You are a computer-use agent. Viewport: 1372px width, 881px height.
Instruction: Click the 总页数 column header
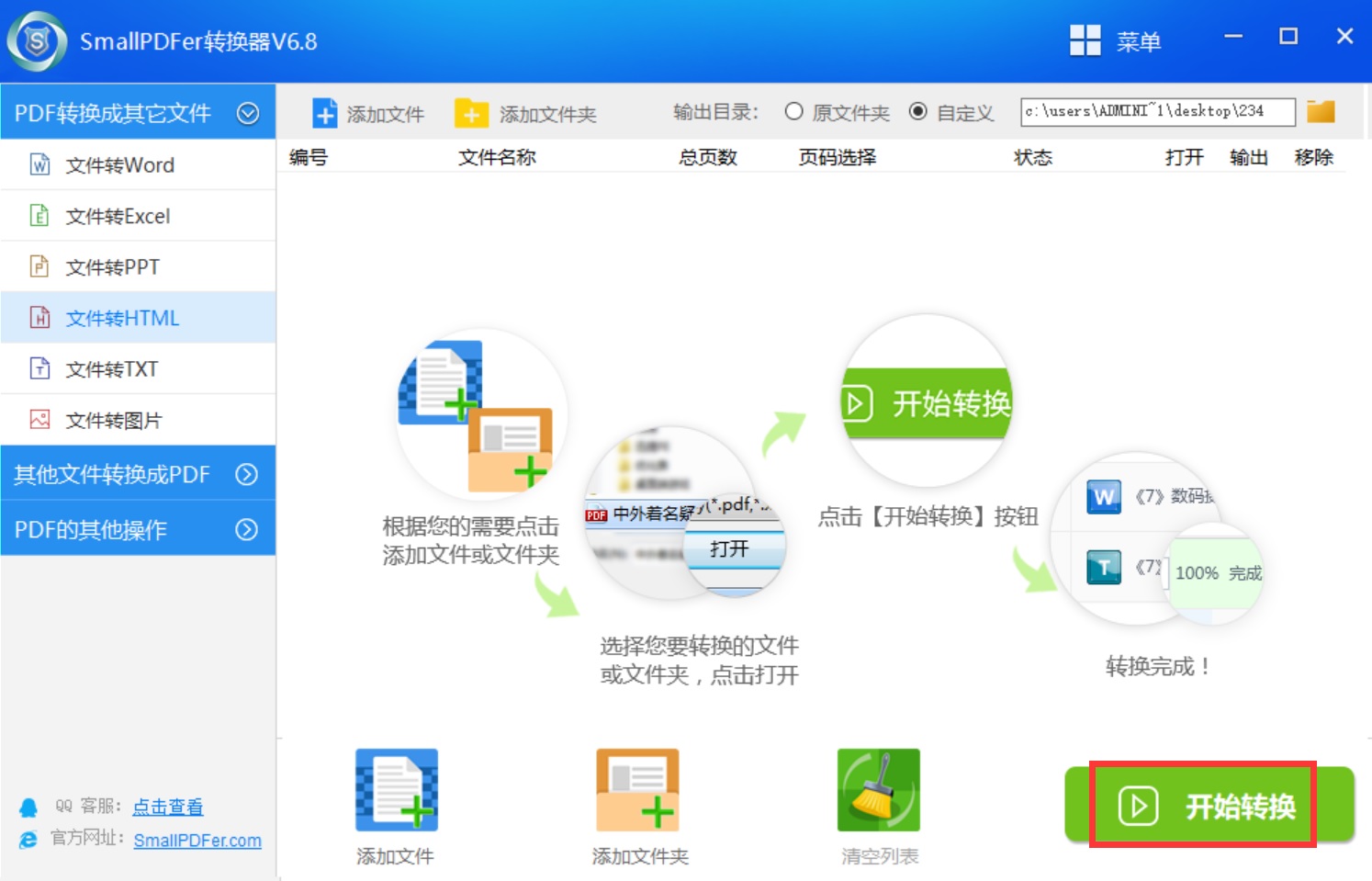point(708,157)
